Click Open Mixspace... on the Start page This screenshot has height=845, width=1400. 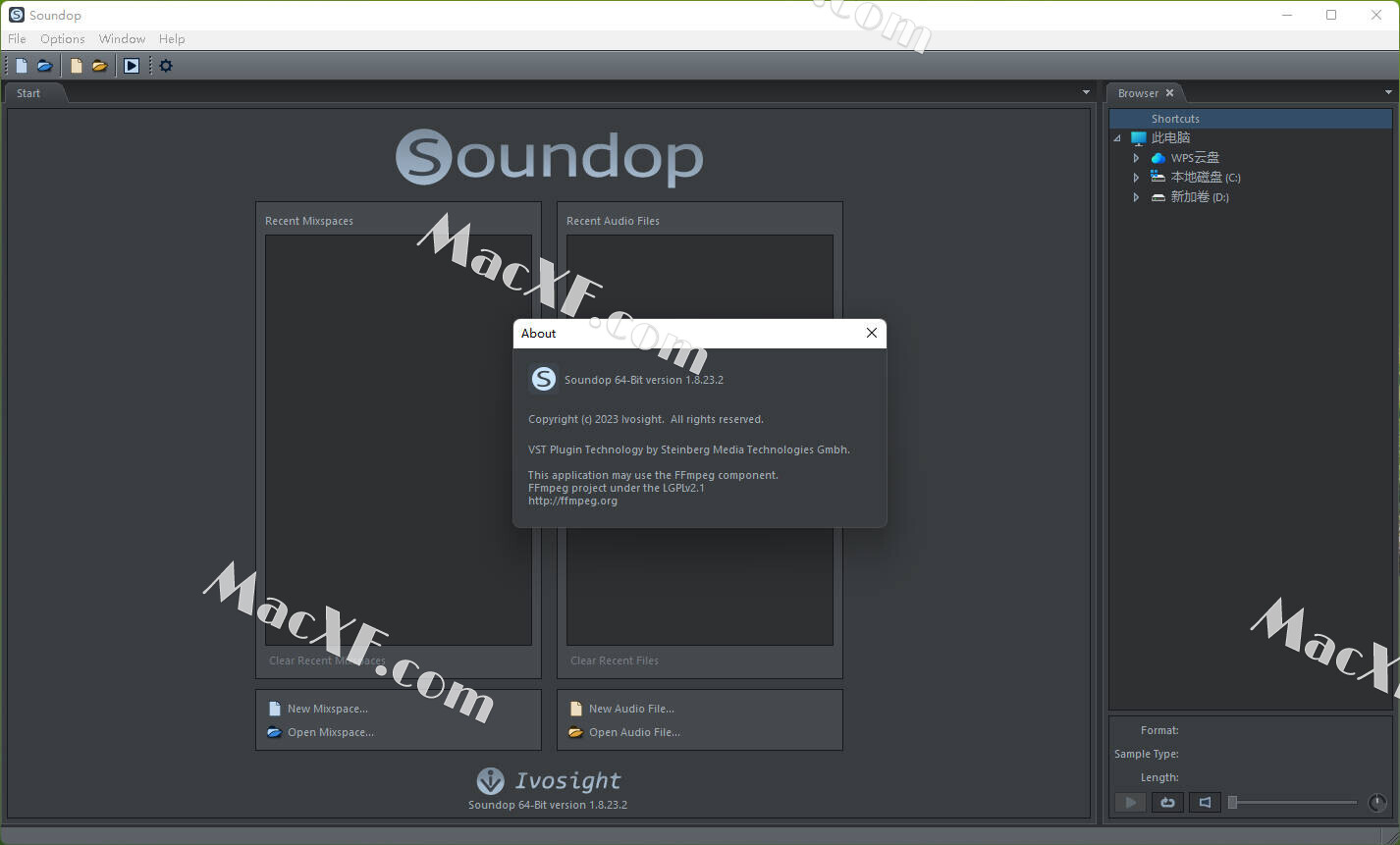pyautogui.click(x=330, y=732)
